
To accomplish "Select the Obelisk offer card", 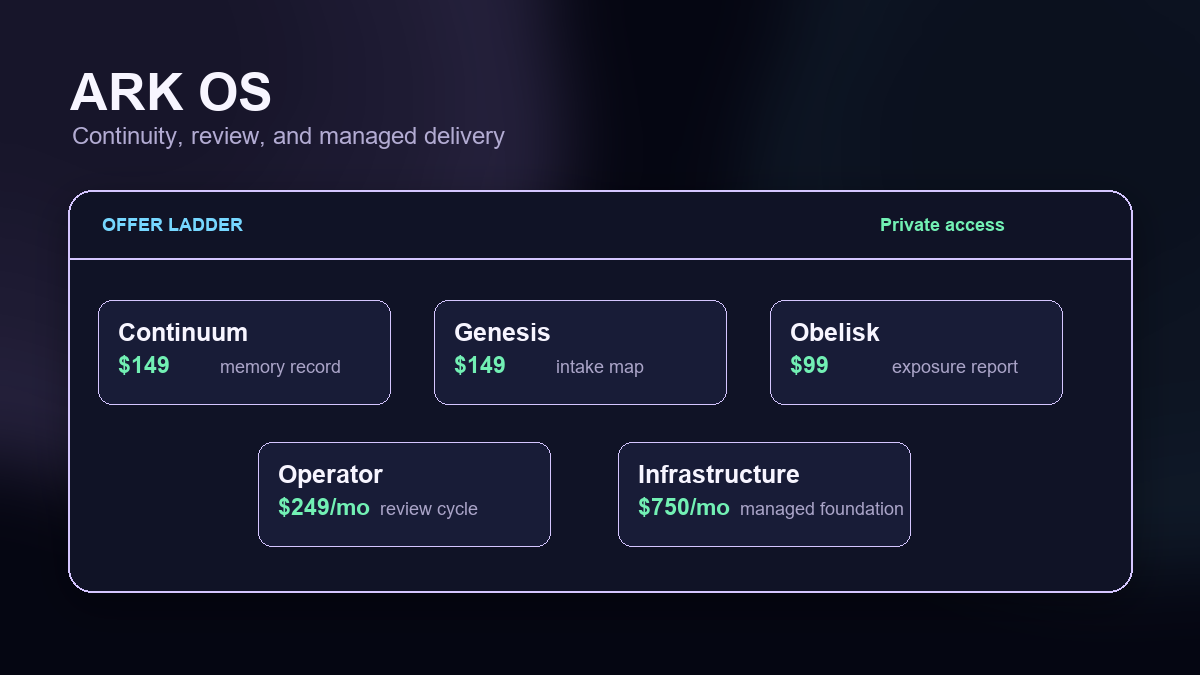I will [x=916, y=352].
